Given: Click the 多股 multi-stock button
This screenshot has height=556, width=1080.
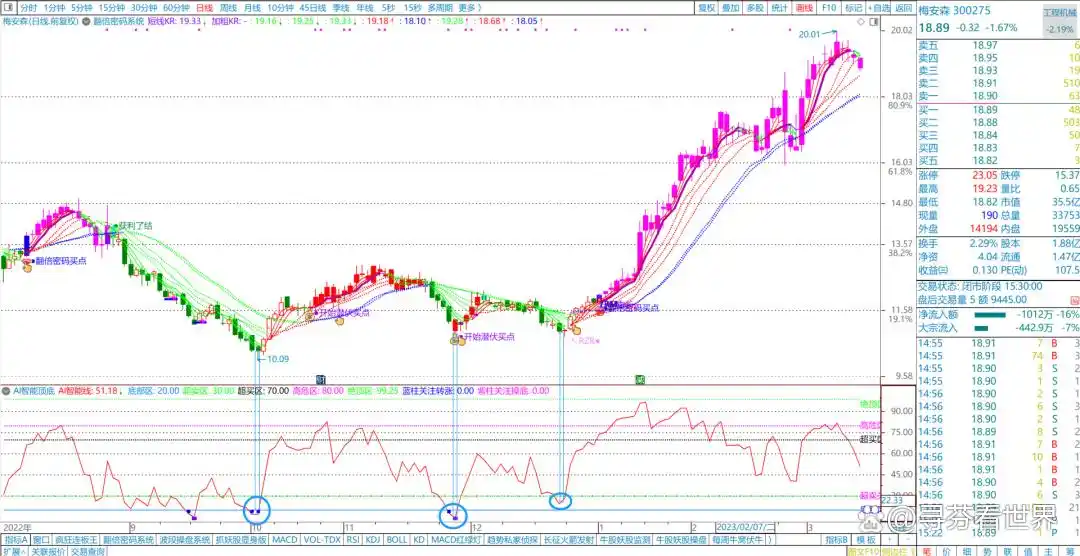Looking at the screenshot, I should point(755,8).
